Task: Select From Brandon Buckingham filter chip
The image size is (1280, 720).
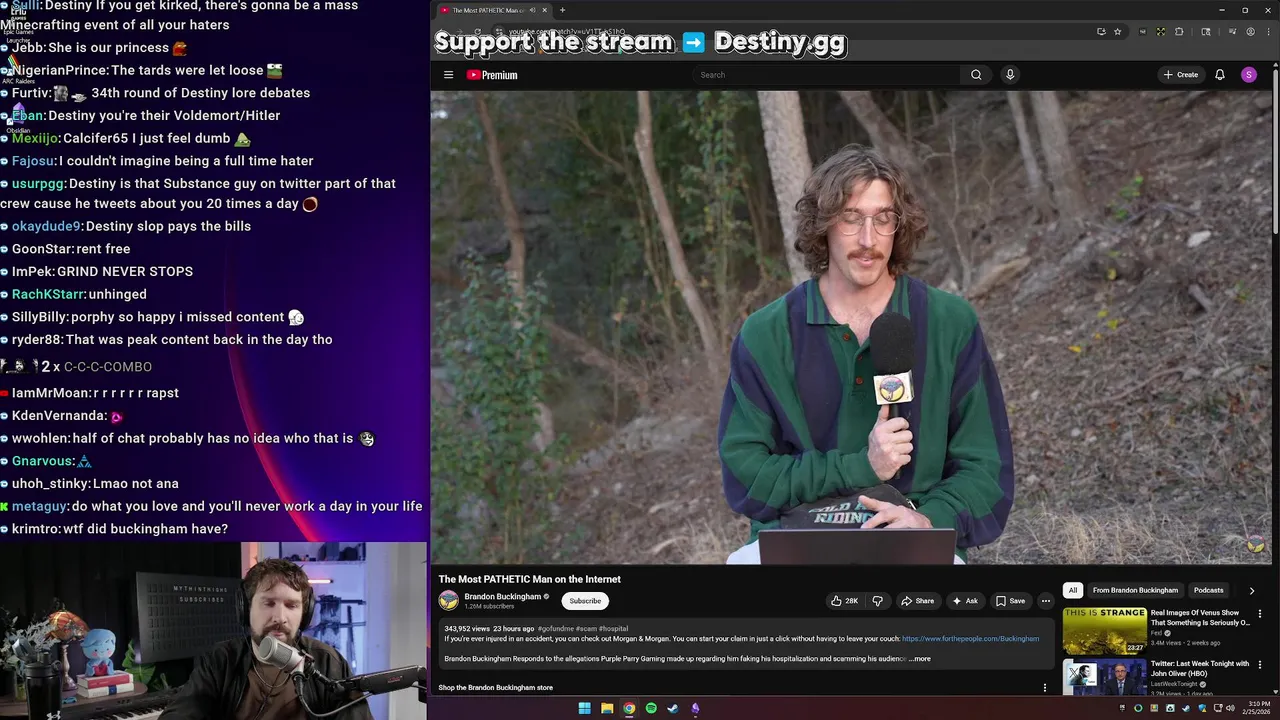Action: pos(1135,590)
